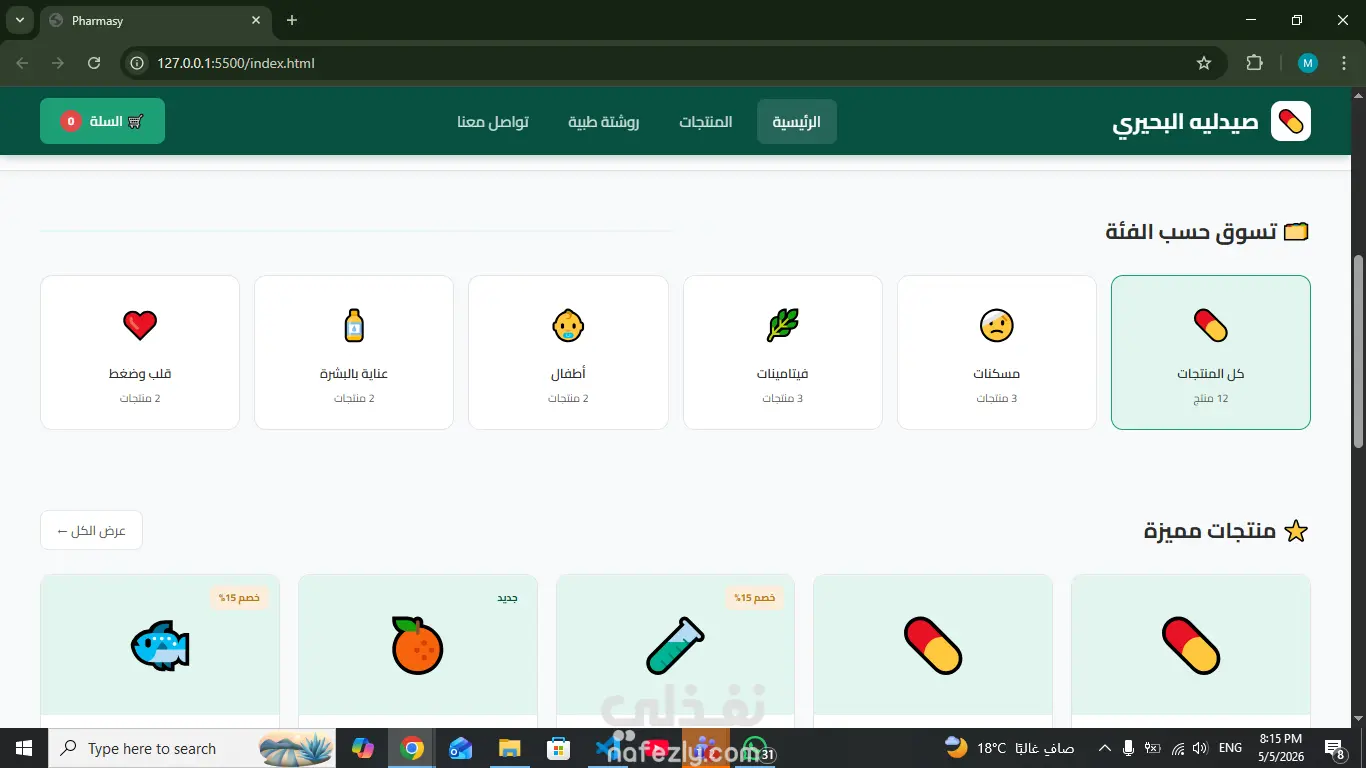Open Outlook from the taskbar

(x=460, y=748)
